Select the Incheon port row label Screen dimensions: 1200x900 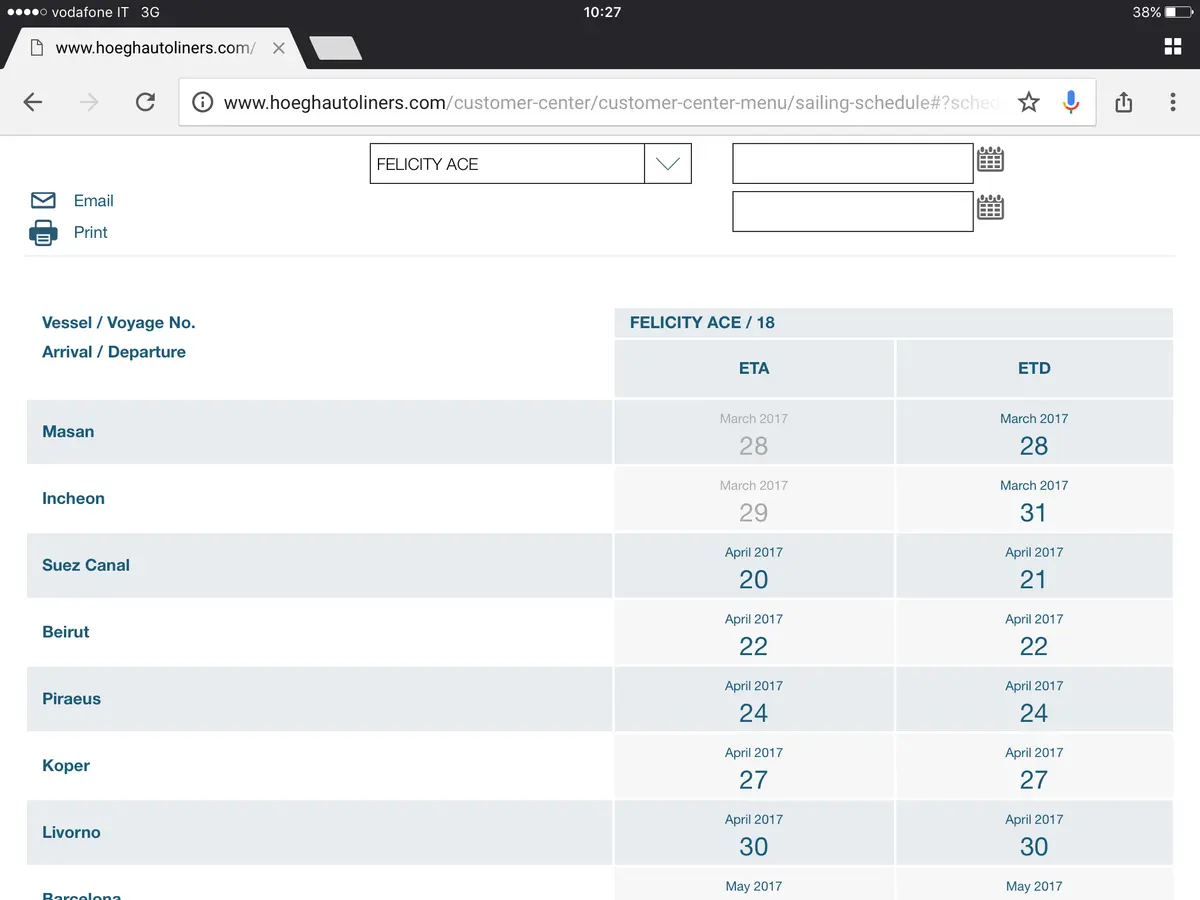tap(73, 499)
